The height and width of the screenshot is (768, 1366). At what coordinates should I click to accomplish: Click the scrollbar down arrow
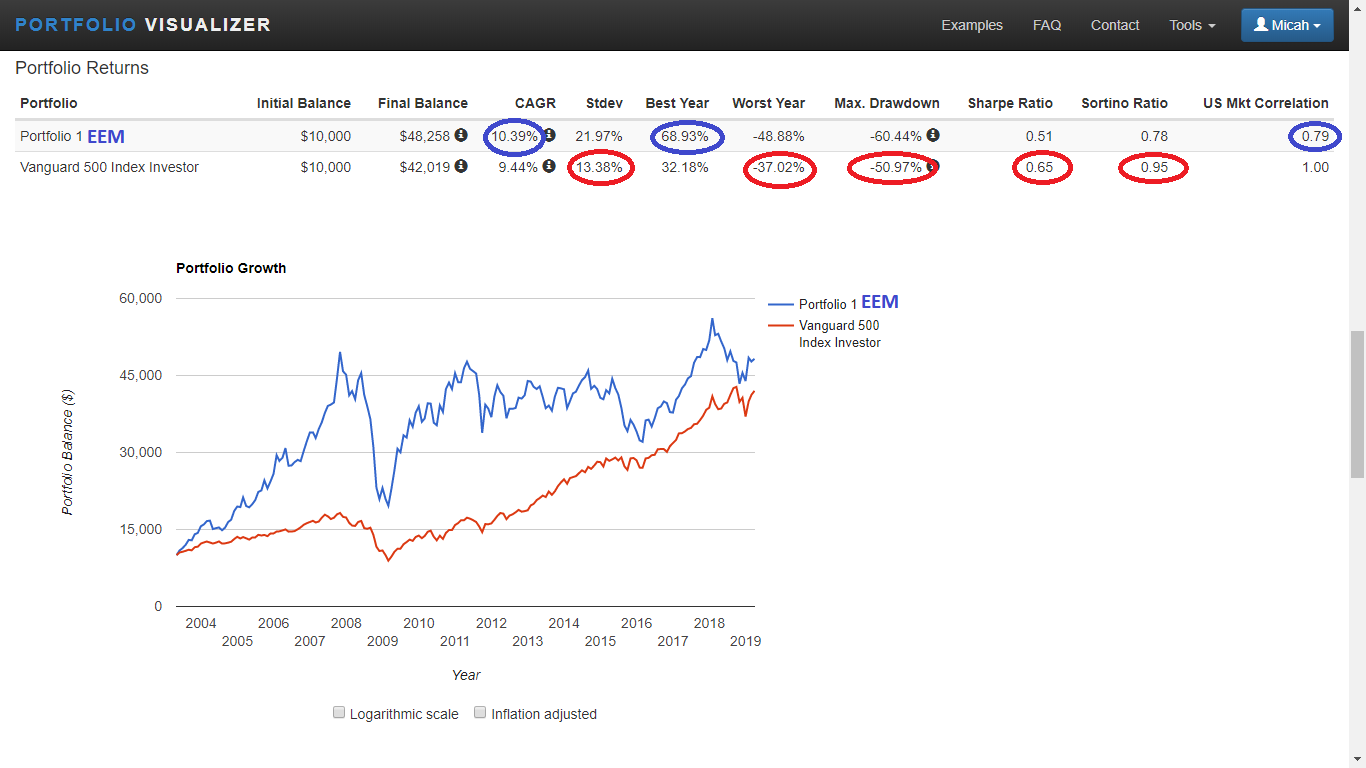click(x=1357, y=759)
